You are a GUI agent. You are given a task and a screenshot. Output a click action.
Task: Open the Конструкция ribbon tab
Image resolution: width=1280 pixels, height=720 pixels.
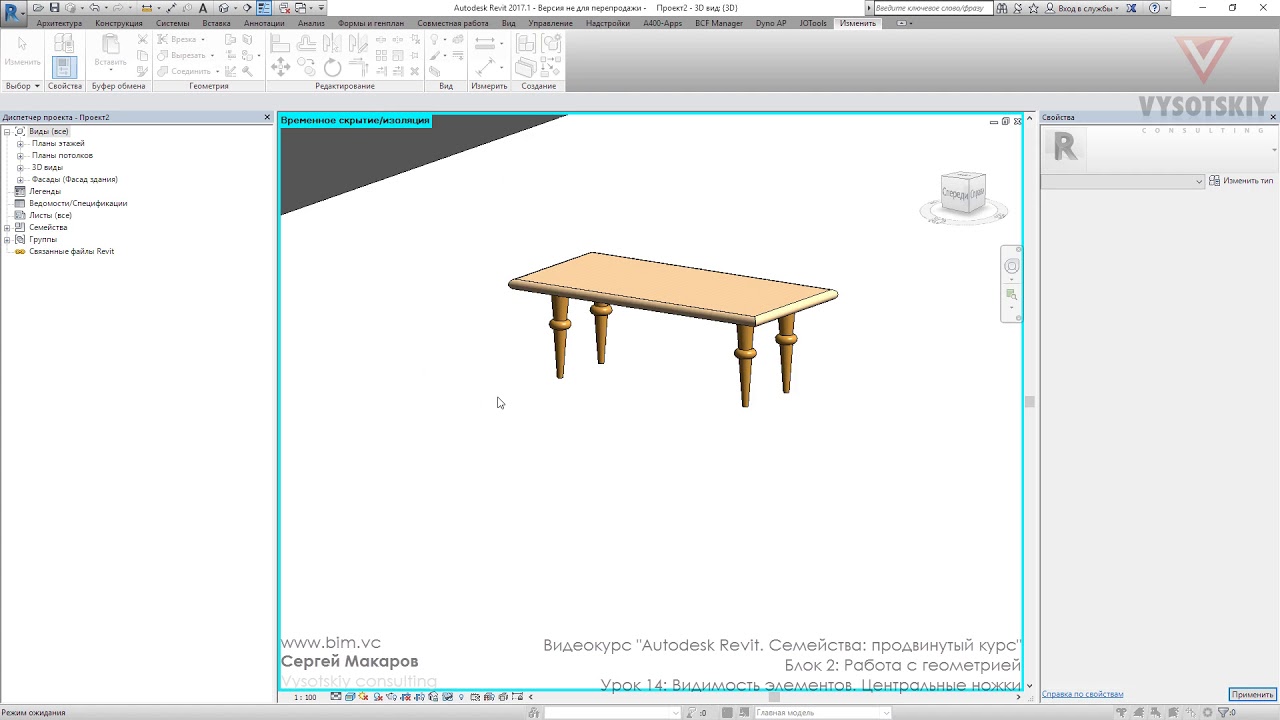[x=119, y=23]
